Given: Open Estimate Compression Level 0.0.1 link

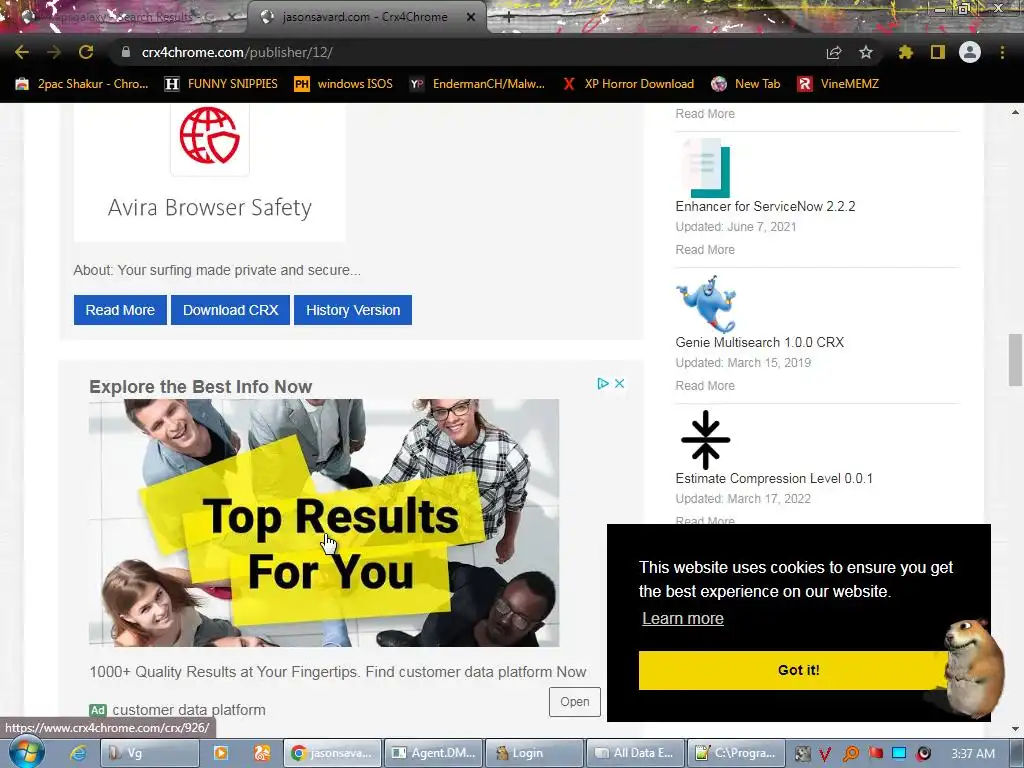Looking at the screenshot, I should (774, 478).
